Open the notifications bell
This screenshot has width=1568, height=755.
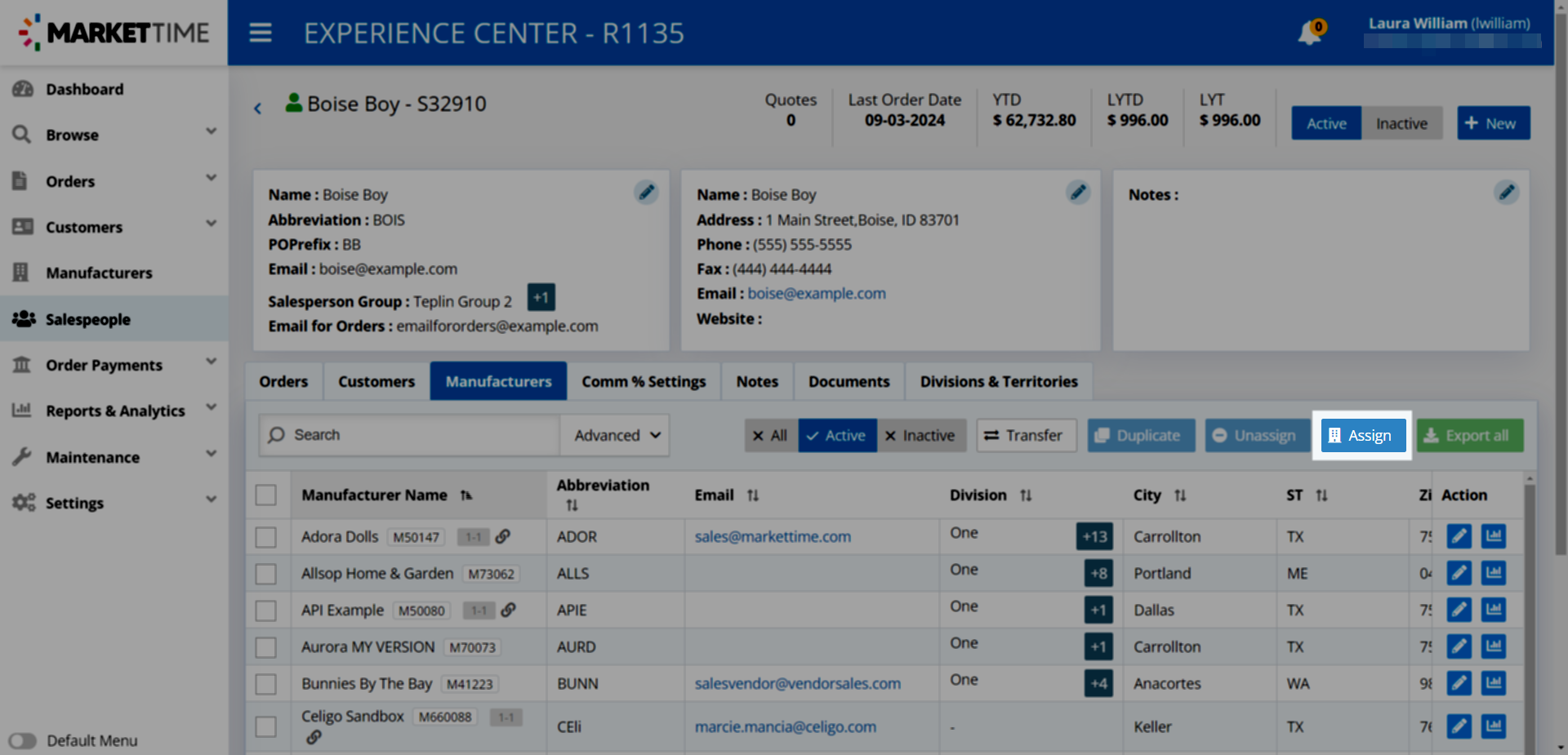[1310, 33]
